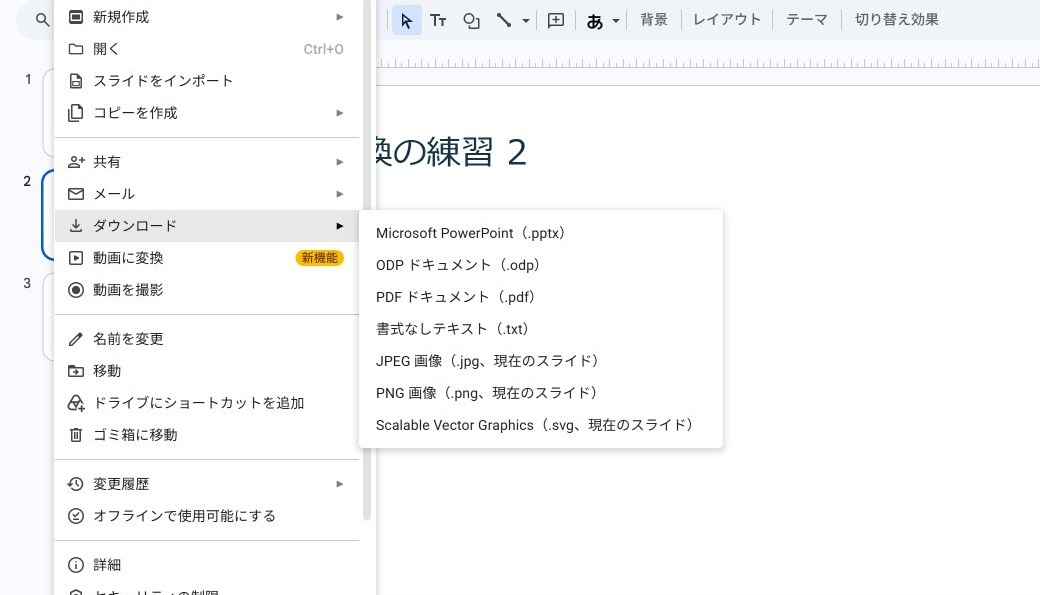Click the 切り替え効果 toolbar button

[896, 20]
